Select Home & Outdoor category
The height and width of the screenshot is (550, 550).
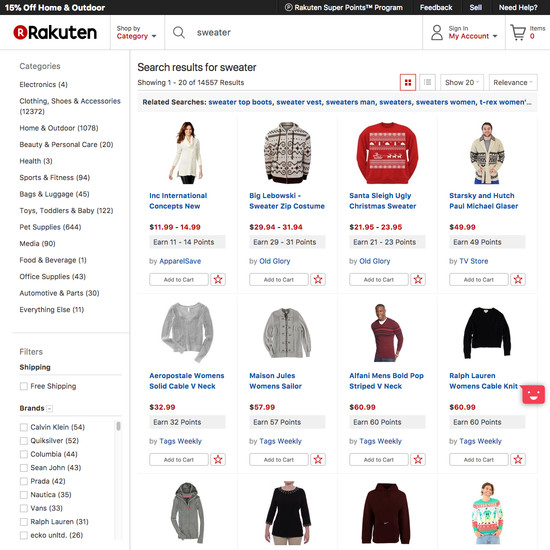click(x=59, y=128)
